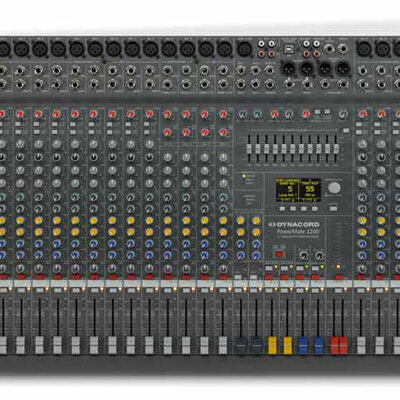Toggle the red switch under the Dynacord logo

click(x=279, y=254)
